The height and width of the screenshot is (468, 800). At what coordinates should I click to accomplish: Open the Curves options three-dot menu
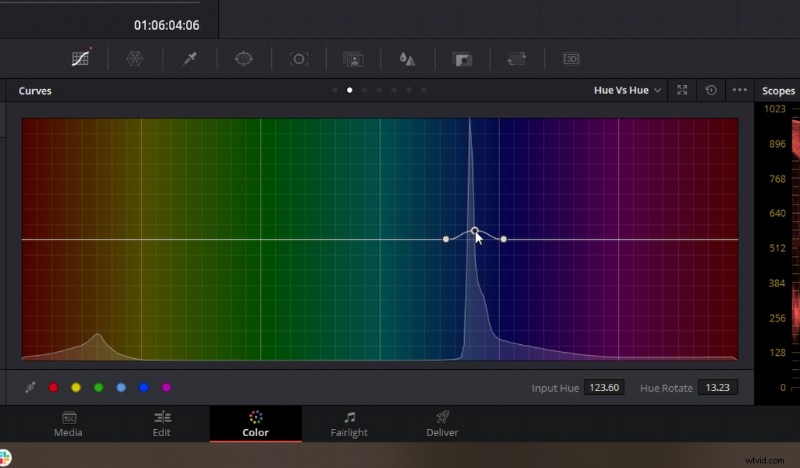739,90
